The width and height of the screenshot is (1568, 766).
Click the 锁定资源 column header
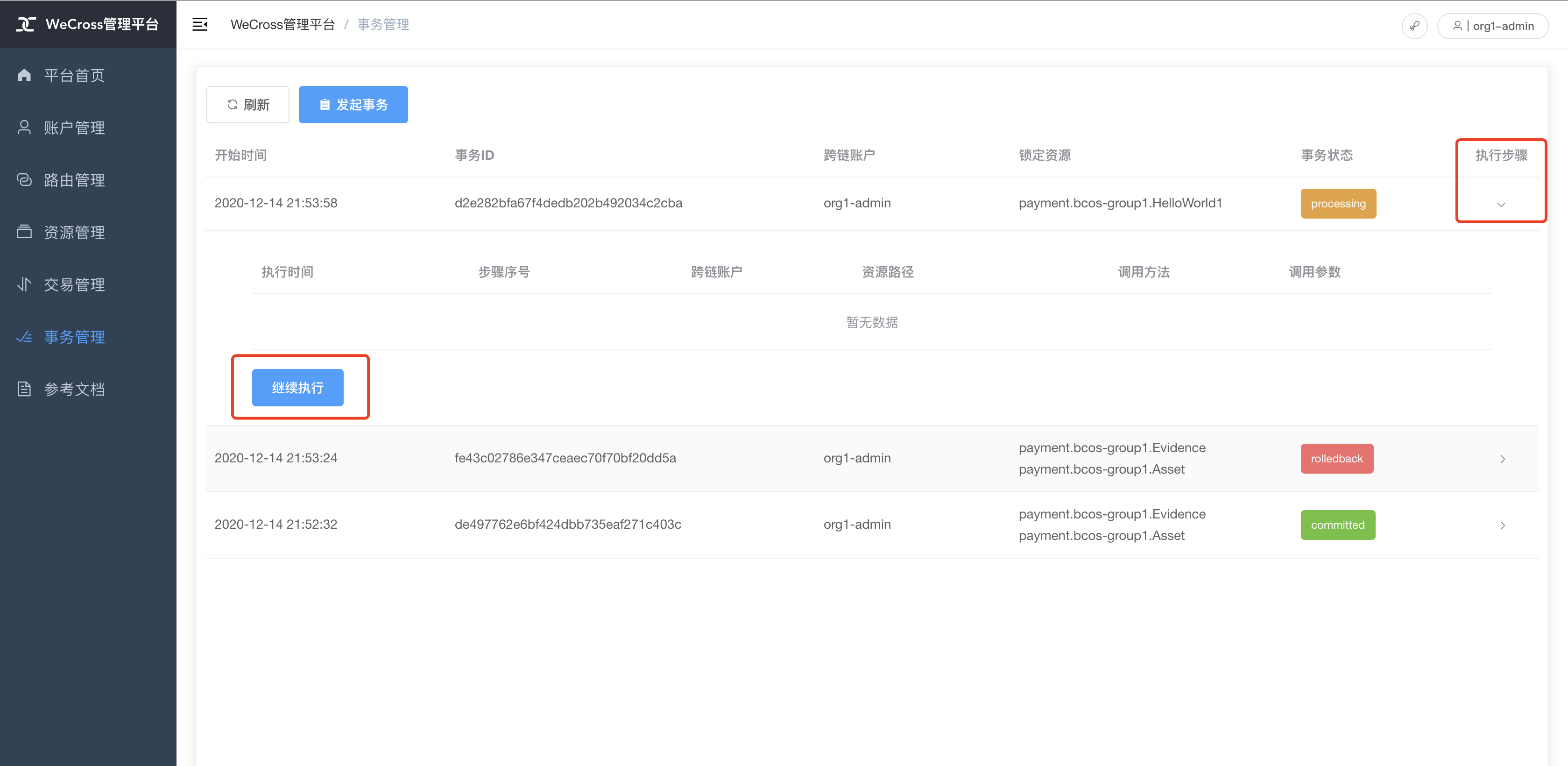pyautogui.click(x=1045, y=155)
